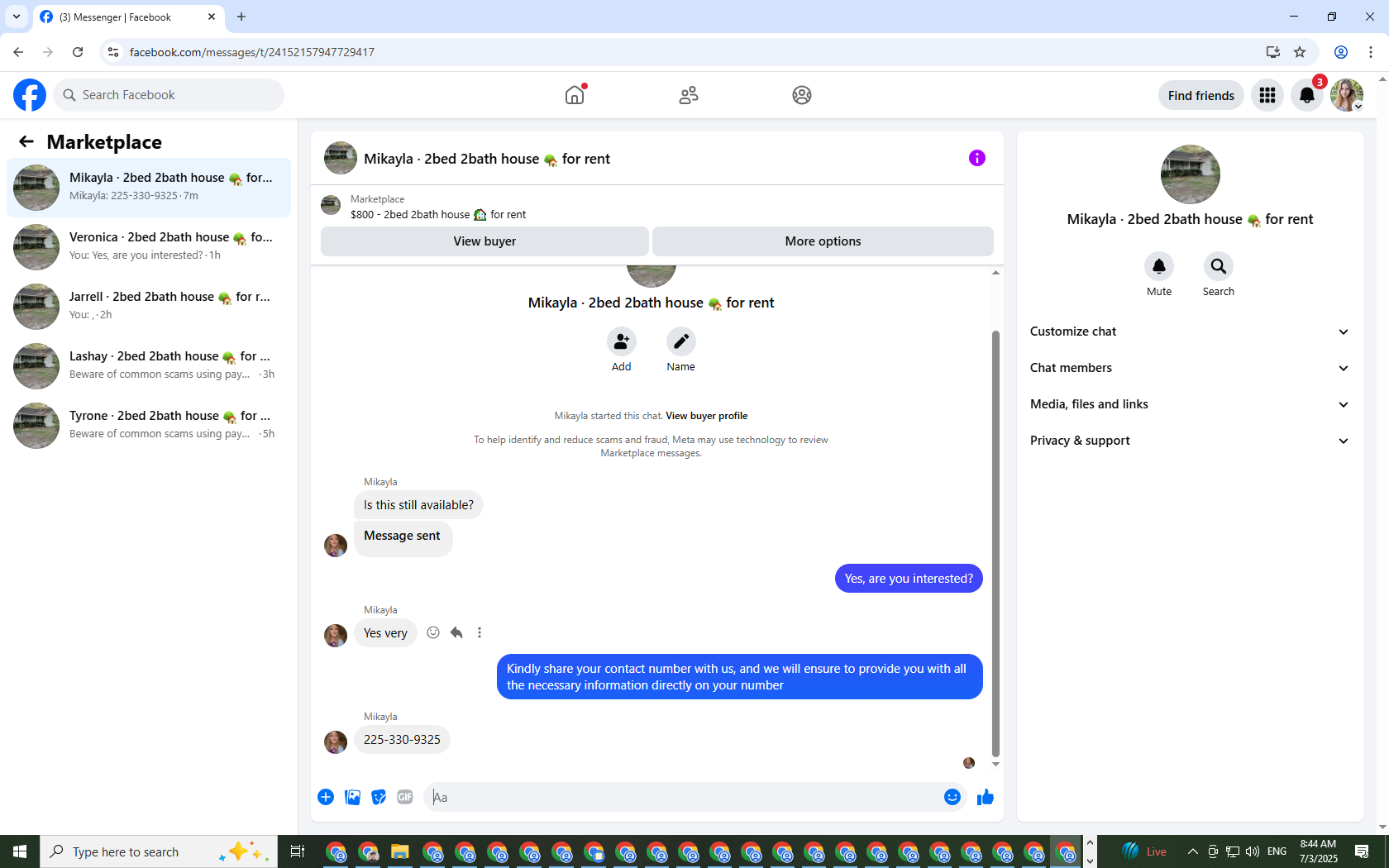Image resolution: width=1389 pixels, height=868 pixels.
Task: Click the '225-330-9325' message bubble
Action: pyautogui.click(x=402, y=740)
